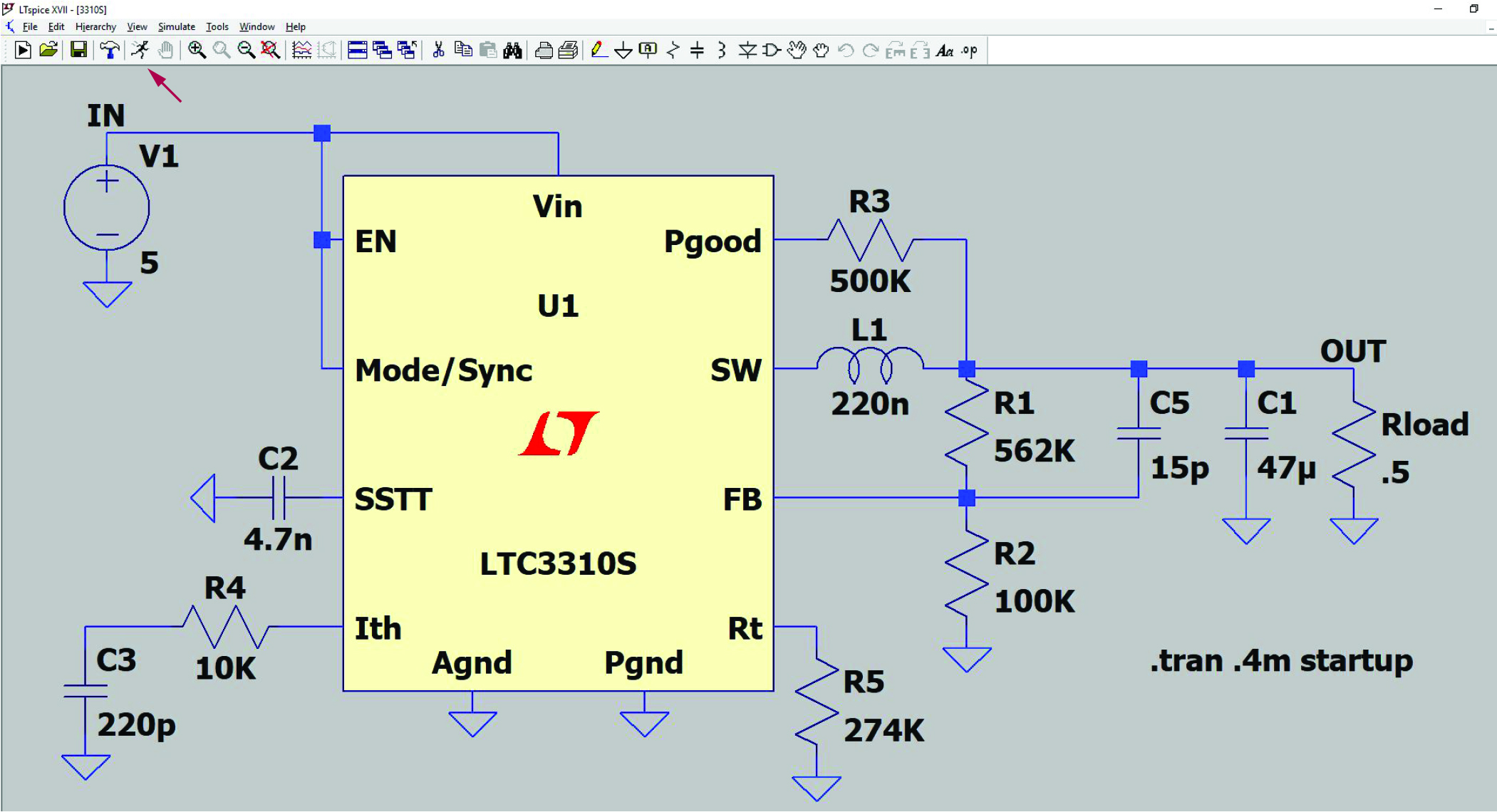Run the simulation with the running man icon

(x=140, y=50)
